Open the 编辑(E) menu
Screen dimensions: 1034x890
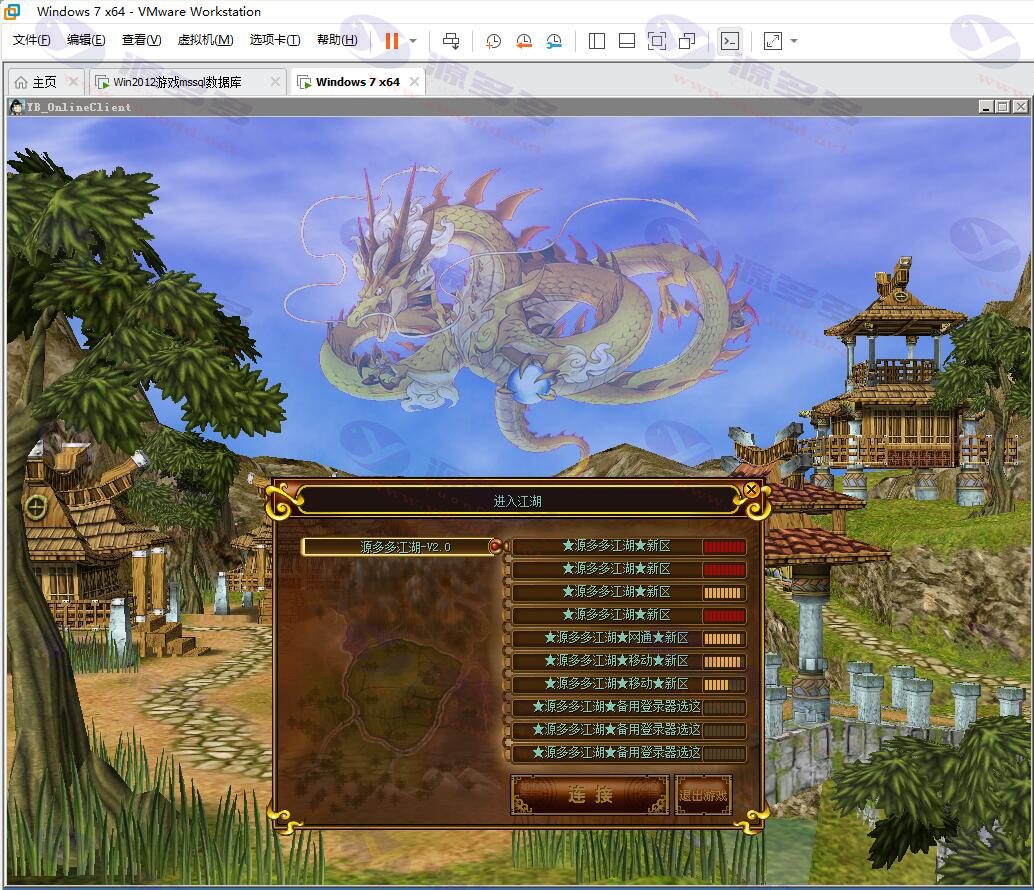coord(86,40)
